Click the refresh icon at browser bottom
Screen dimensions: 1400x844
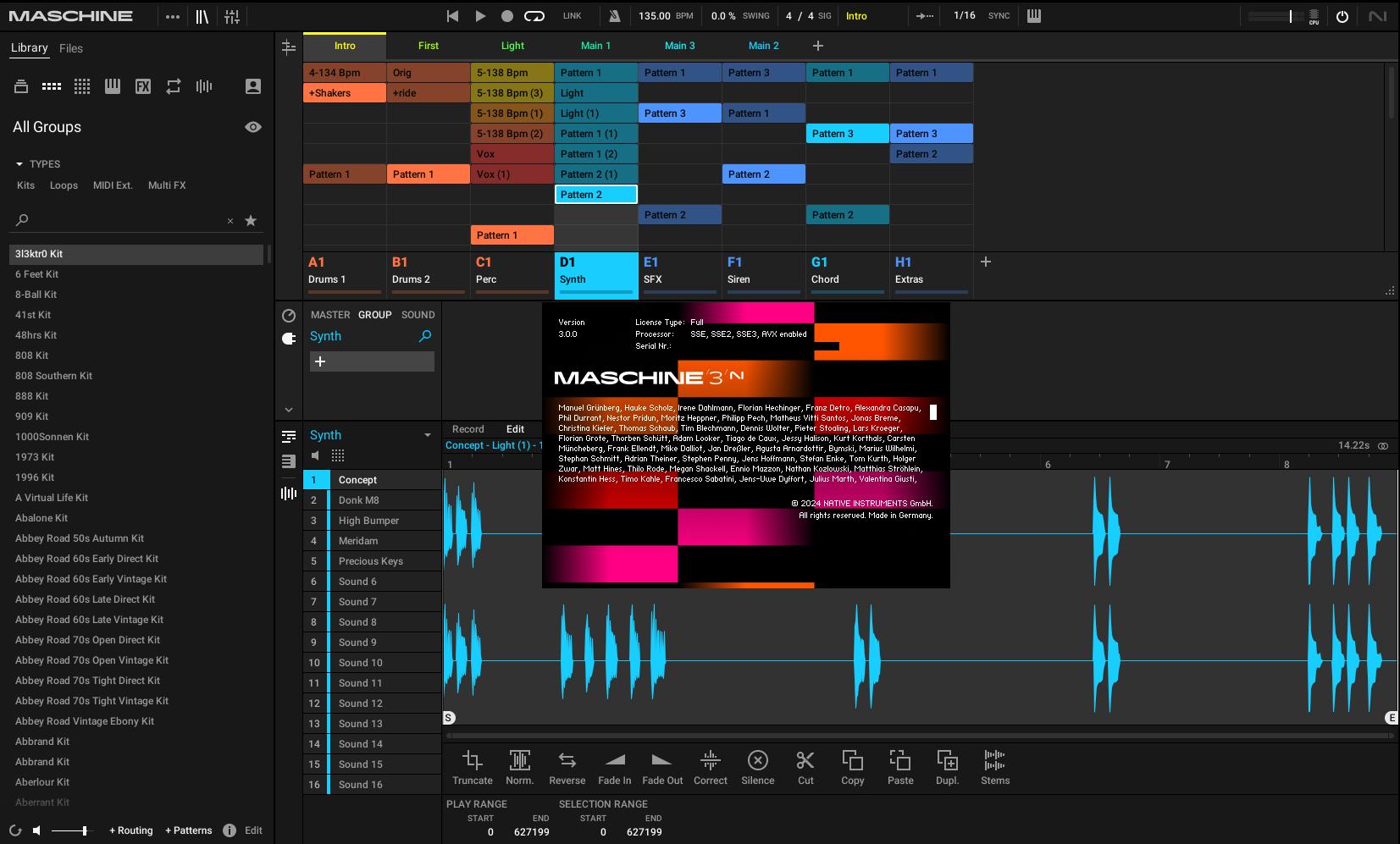tap(15, 830)
